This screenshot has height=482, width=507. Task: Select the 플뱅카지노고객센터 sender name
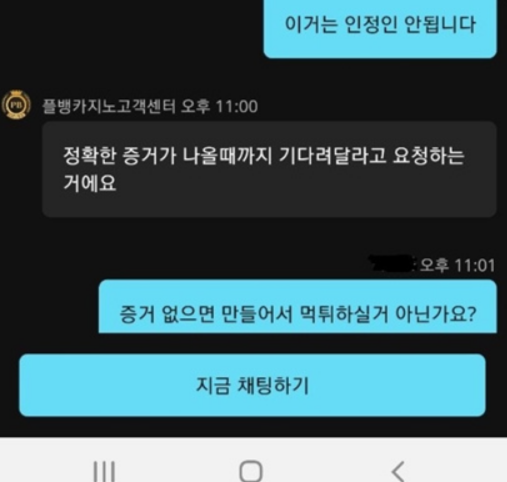tap(109, 107)
